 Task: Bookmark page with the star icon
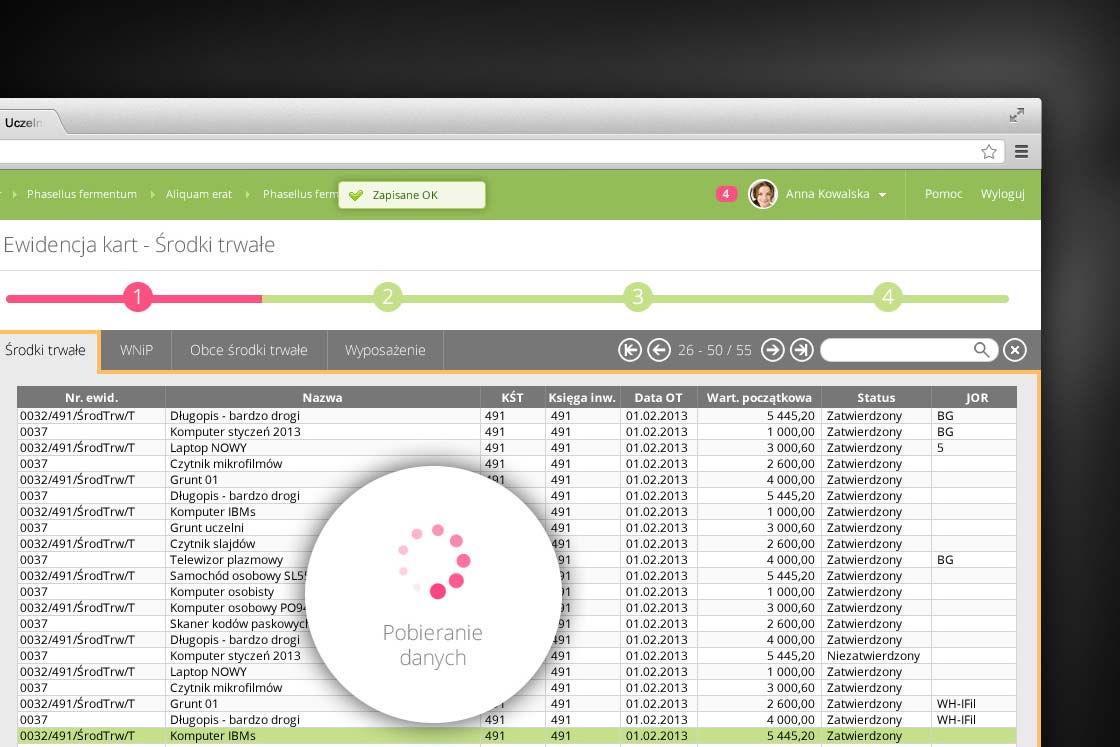989,152
